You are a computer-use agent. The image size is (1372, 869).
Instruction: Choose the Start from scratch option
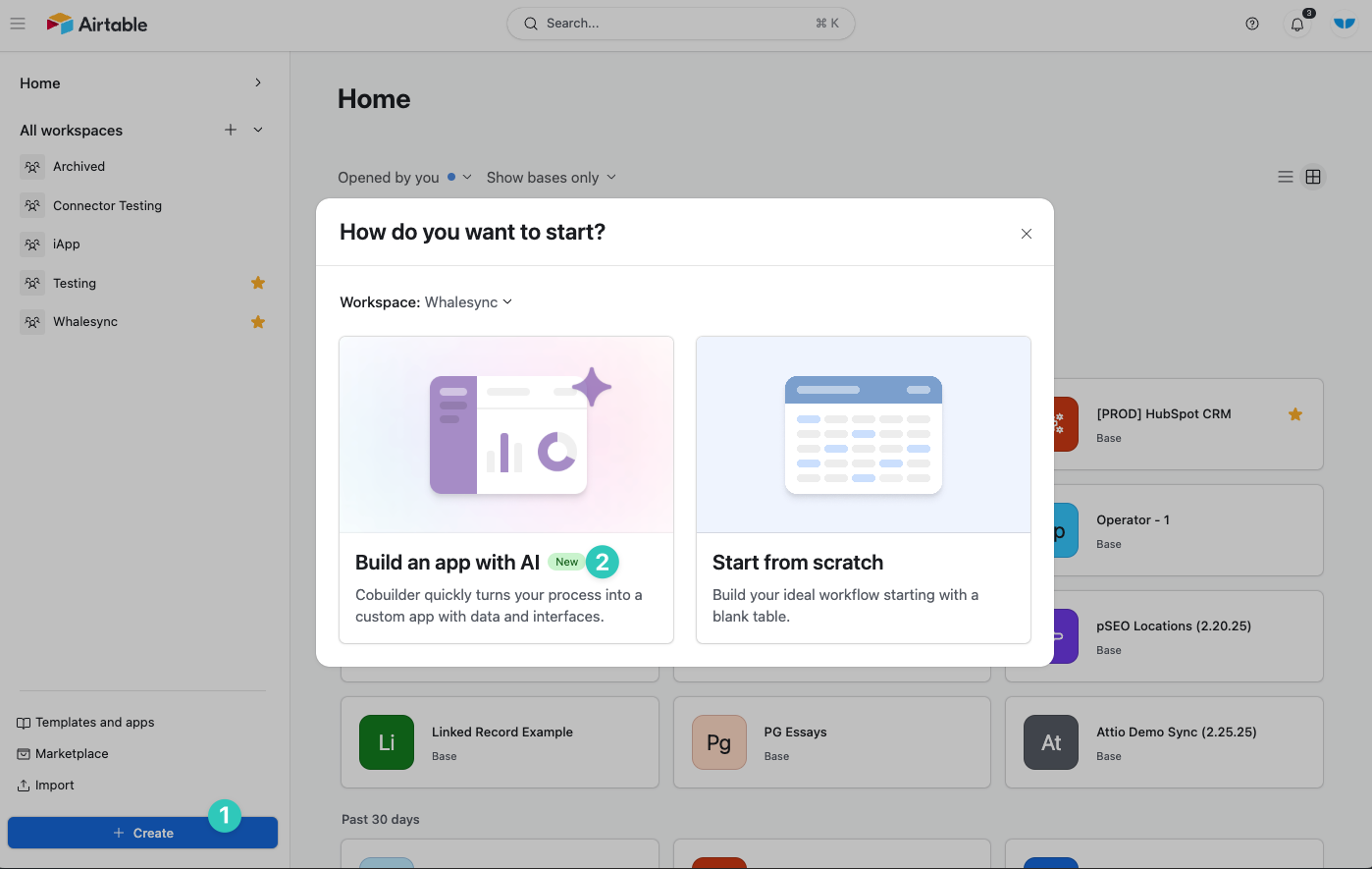tap(863, 489)
